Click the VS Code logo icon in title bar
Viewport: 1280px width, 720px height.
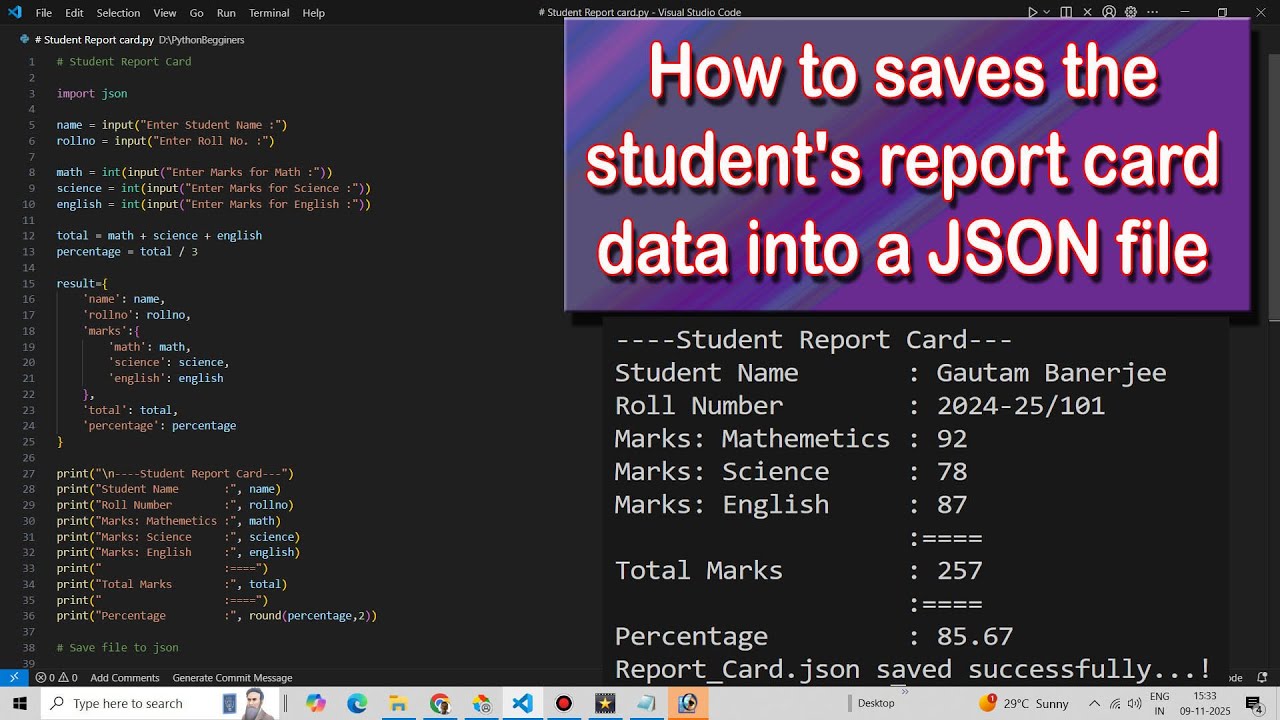point(14,13)
